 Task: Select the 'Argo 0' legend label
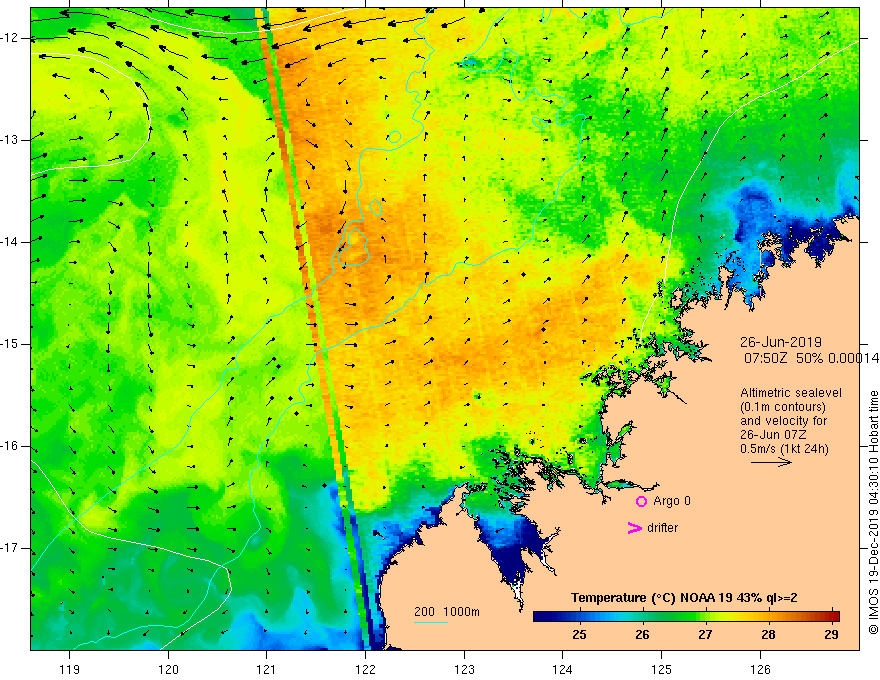point(672,500)
